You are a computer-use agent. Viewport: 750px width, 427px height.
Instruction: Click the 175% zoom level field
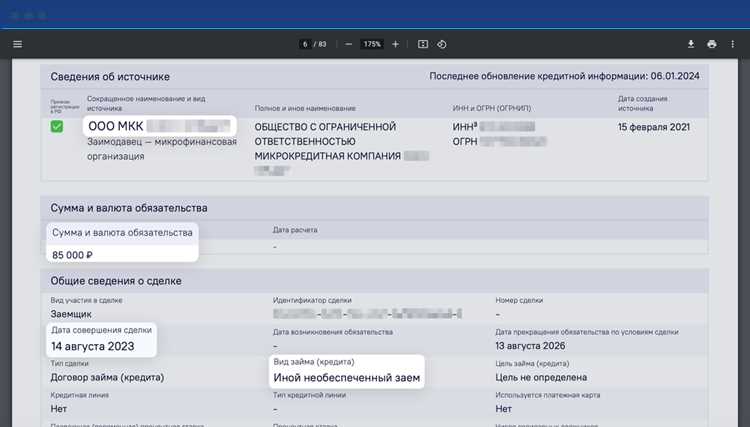pyautogui.click(x=372, y=44)
